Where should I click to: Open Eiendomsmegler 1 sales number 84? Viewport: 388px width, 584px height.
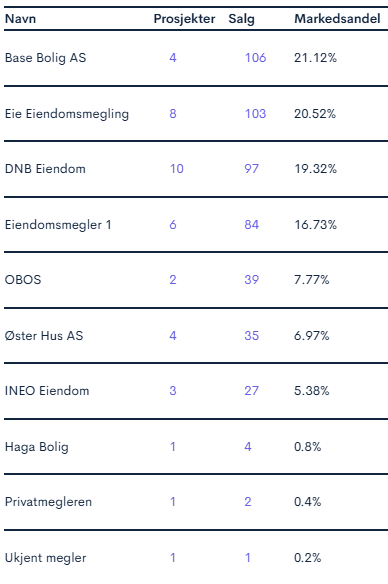click(x=251, y=225)
